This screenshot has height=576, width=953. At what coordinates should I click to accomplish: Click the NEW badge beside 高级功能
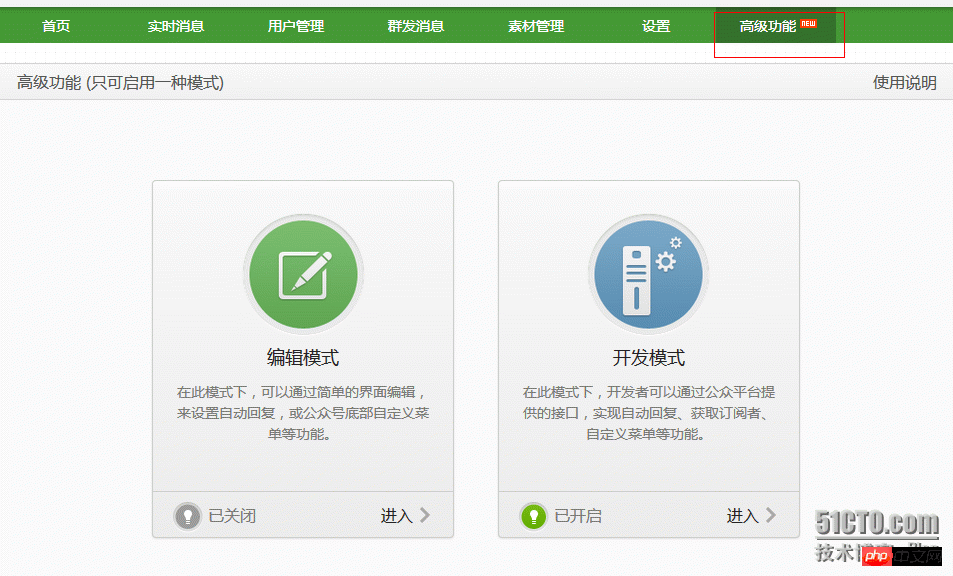808,23
